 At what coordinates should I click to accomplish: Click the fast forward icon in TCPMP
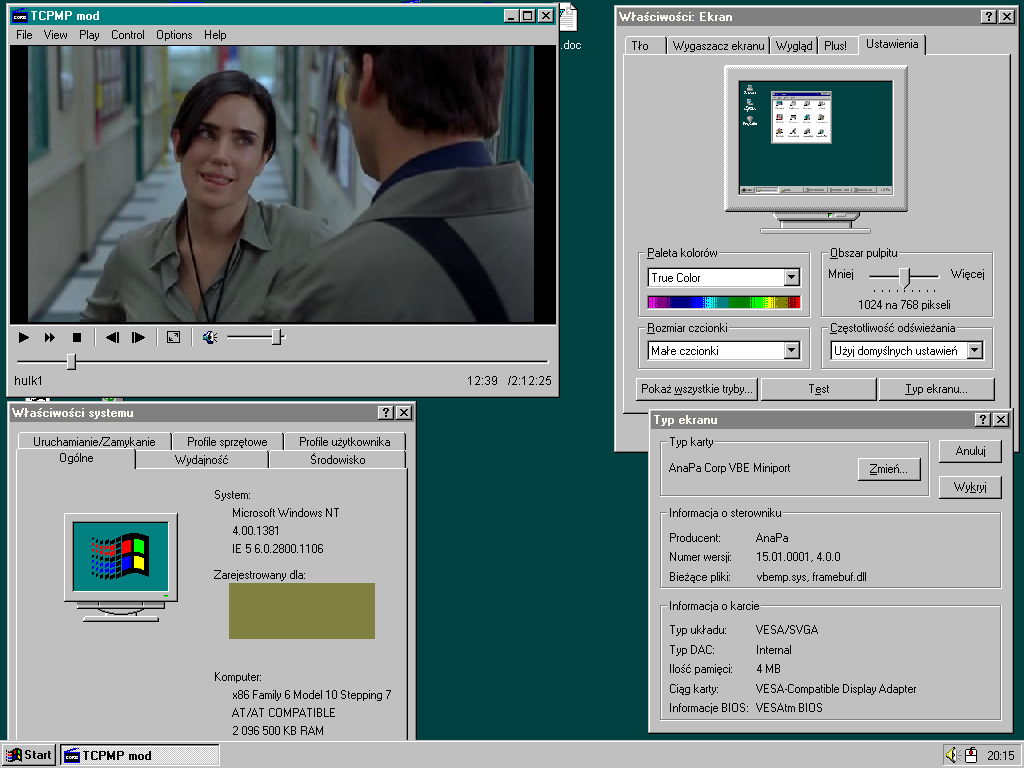[50, 338]
